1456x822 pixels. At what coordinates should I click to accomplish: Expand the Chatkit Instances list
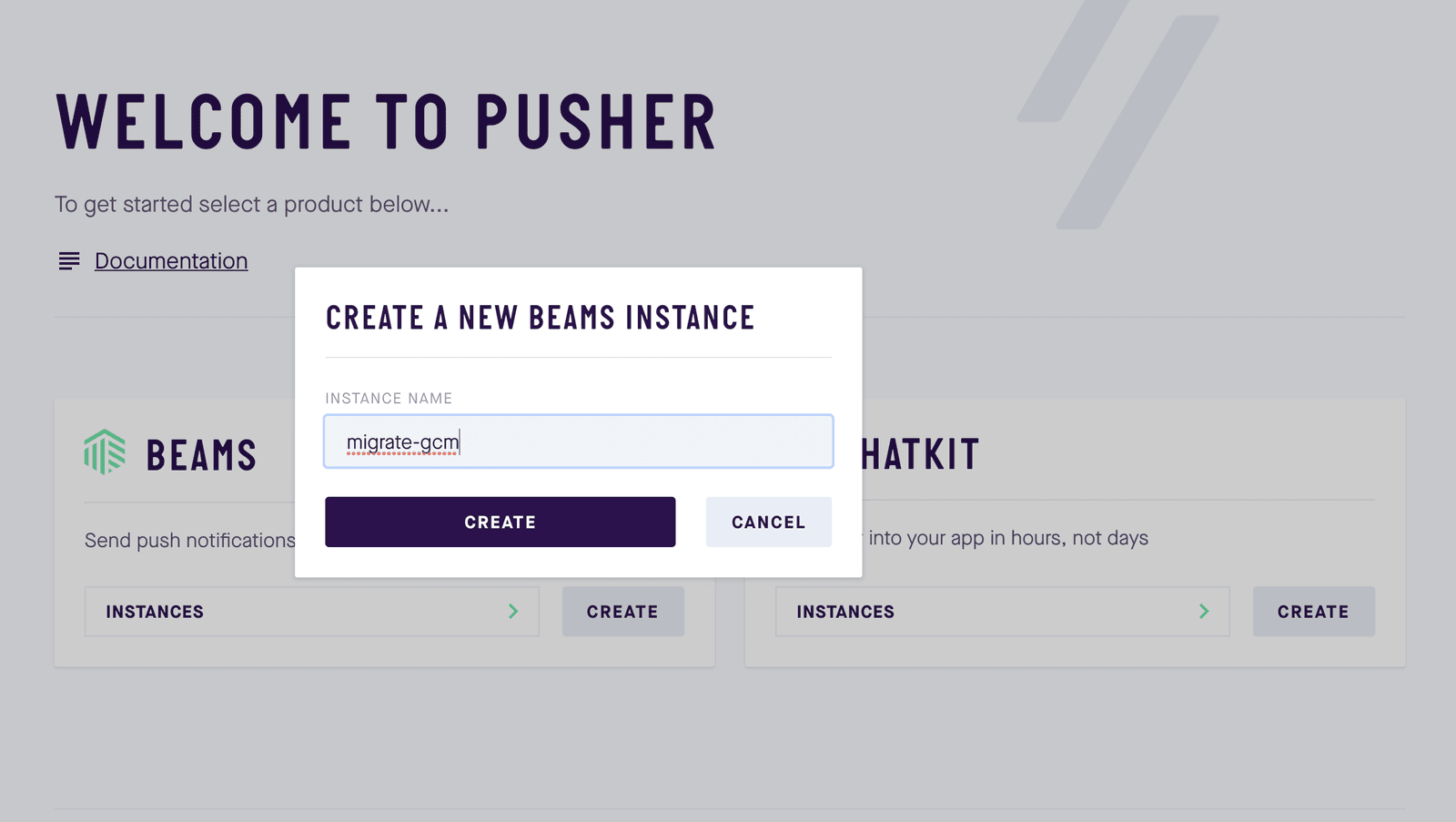tap(1001, 612)
